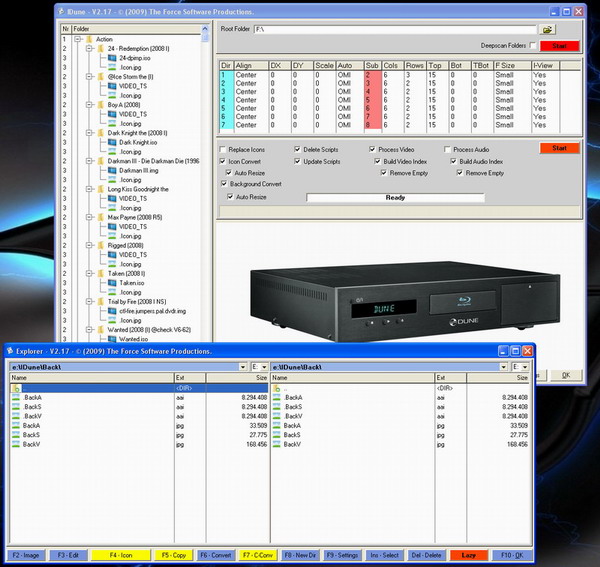Viewport: 600px width, 567px height.
Task: Click BackV jpg icon in left pane
Action: point(16,444)
